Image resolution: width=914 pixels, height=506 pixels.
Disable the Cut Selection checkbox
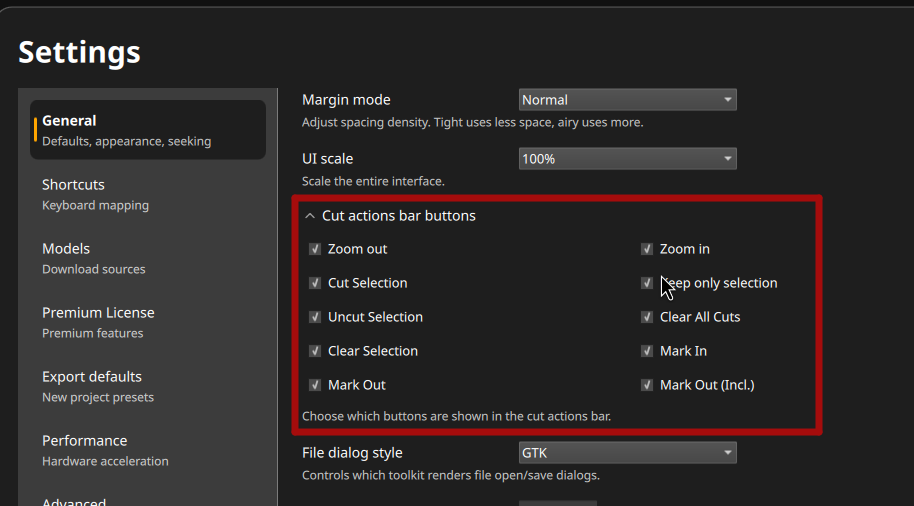[315, 283]
